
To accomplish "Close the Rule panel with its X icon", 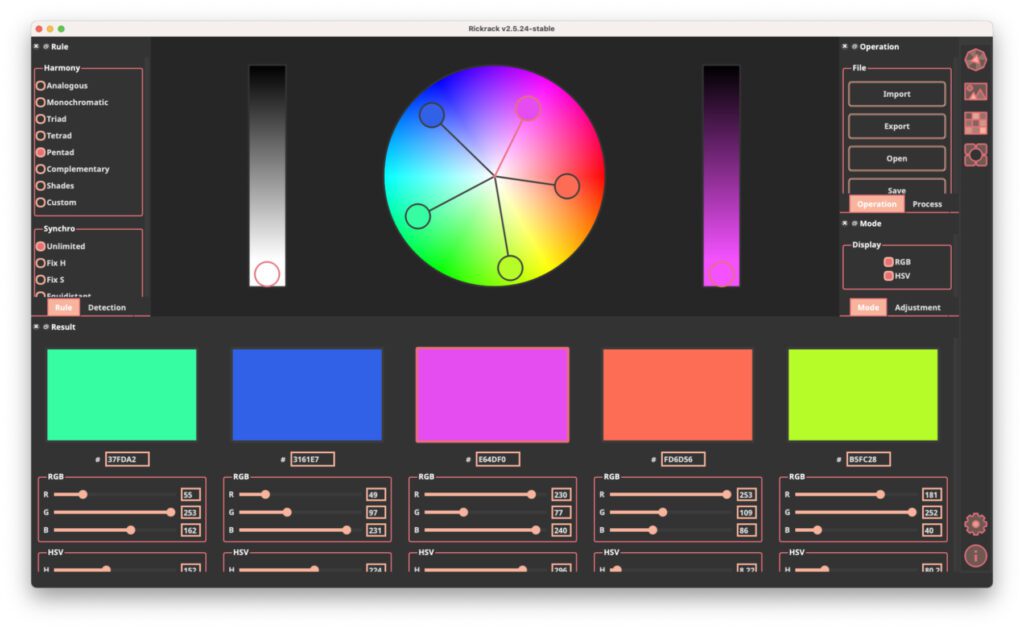I will 36,47.
